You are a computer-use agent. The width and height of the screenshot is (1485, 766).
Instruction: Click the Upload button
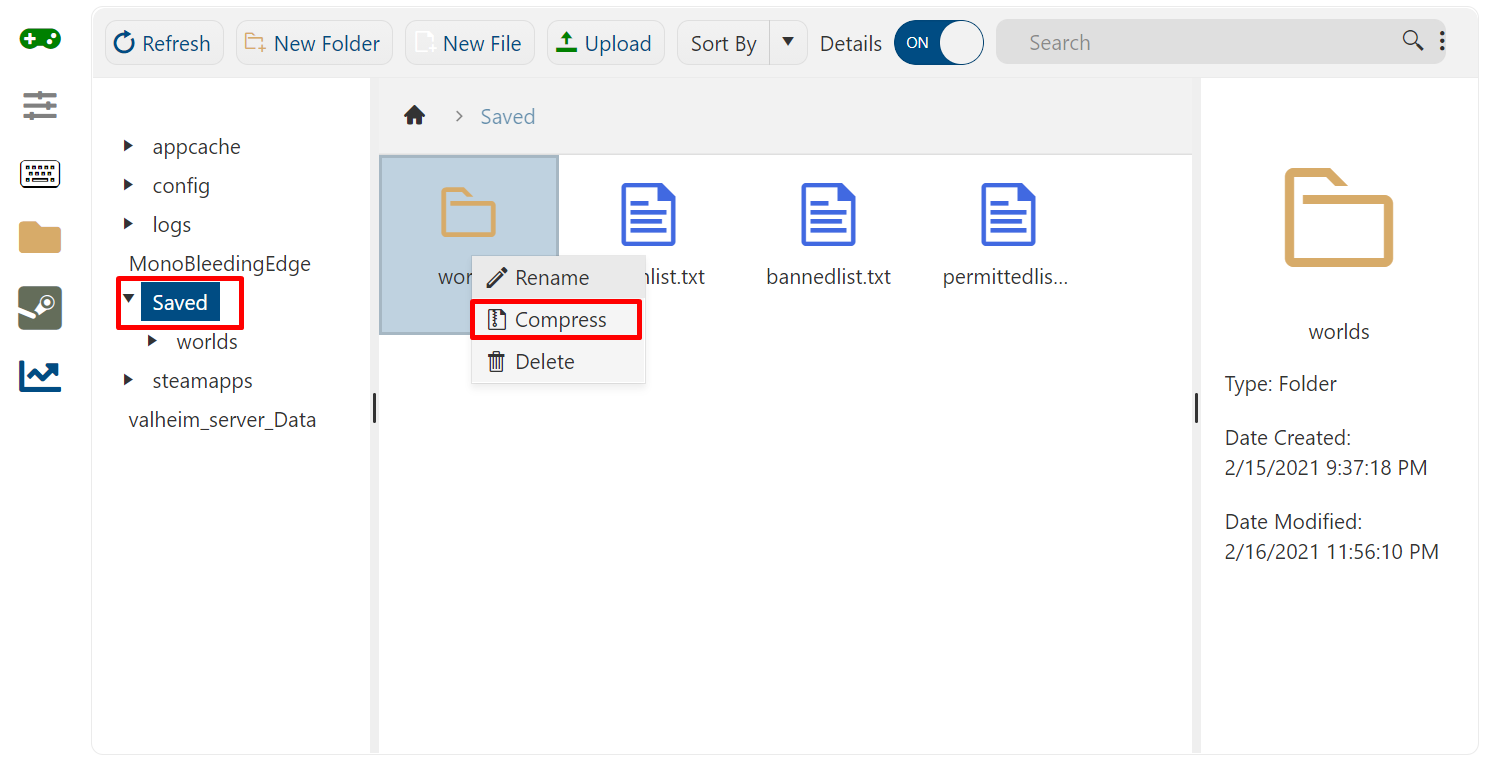click(605, 43)
